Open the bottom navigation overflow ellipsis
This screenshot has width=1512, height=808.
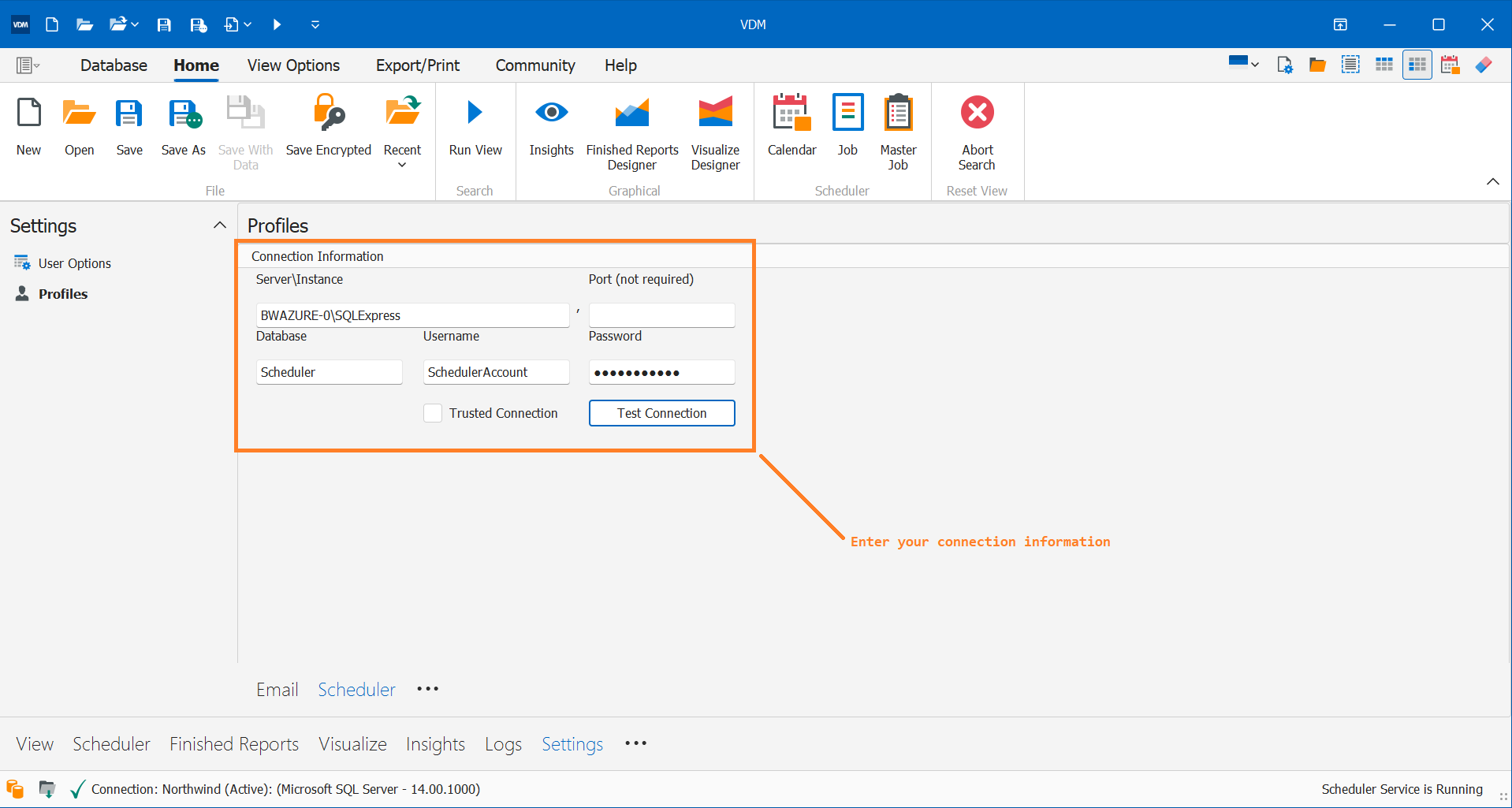[635, 743]
